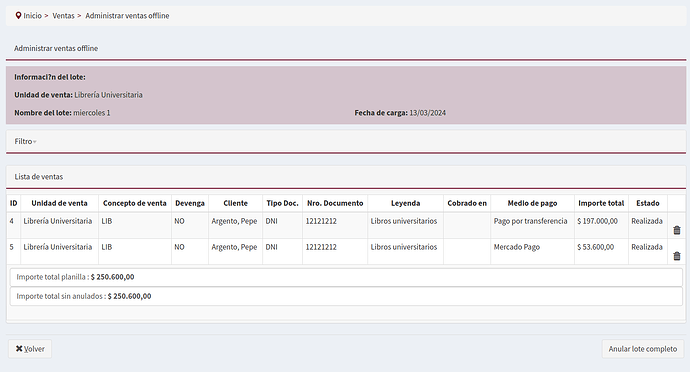Delete sale ID 5 with trash icon
The height and width of the screenshot is (372, 690).
pos(677,256)
